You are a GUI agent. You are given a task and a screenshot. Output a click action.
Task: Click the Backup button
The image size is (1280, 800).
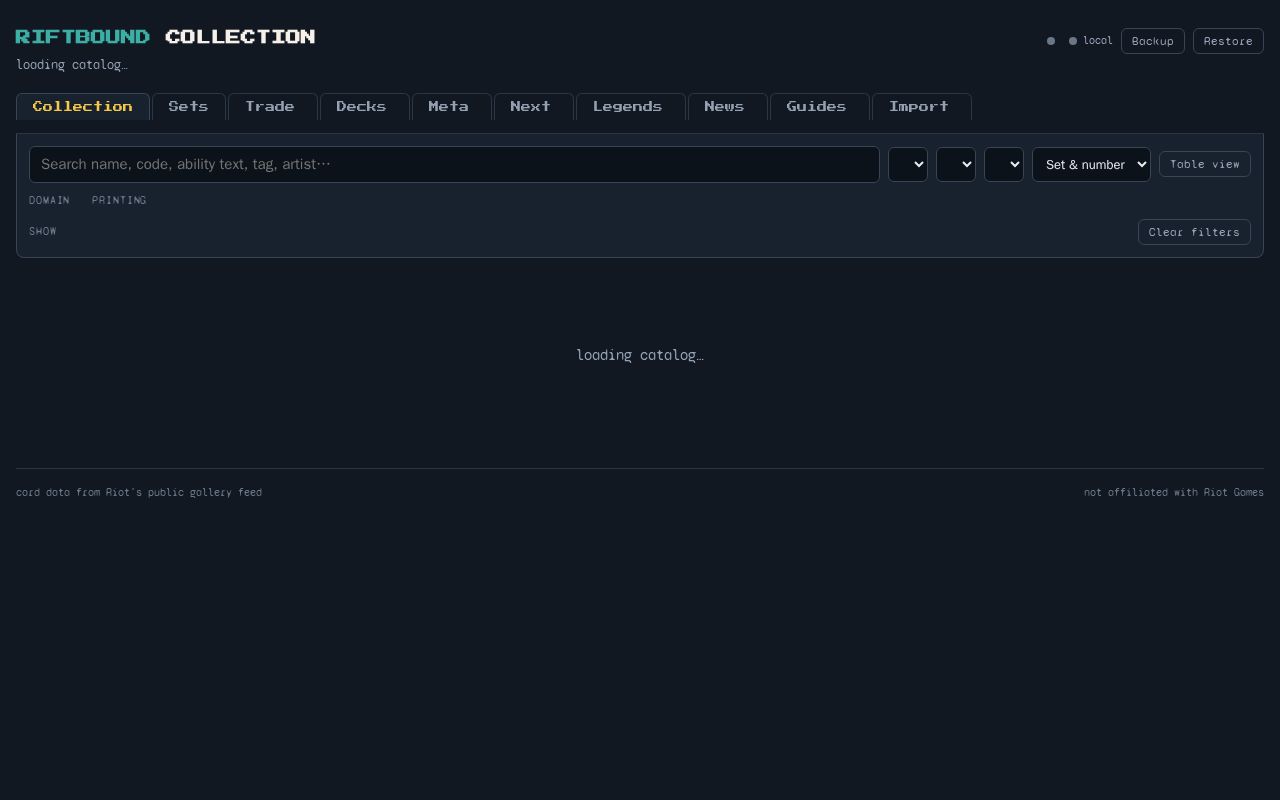click(1153, 41)
